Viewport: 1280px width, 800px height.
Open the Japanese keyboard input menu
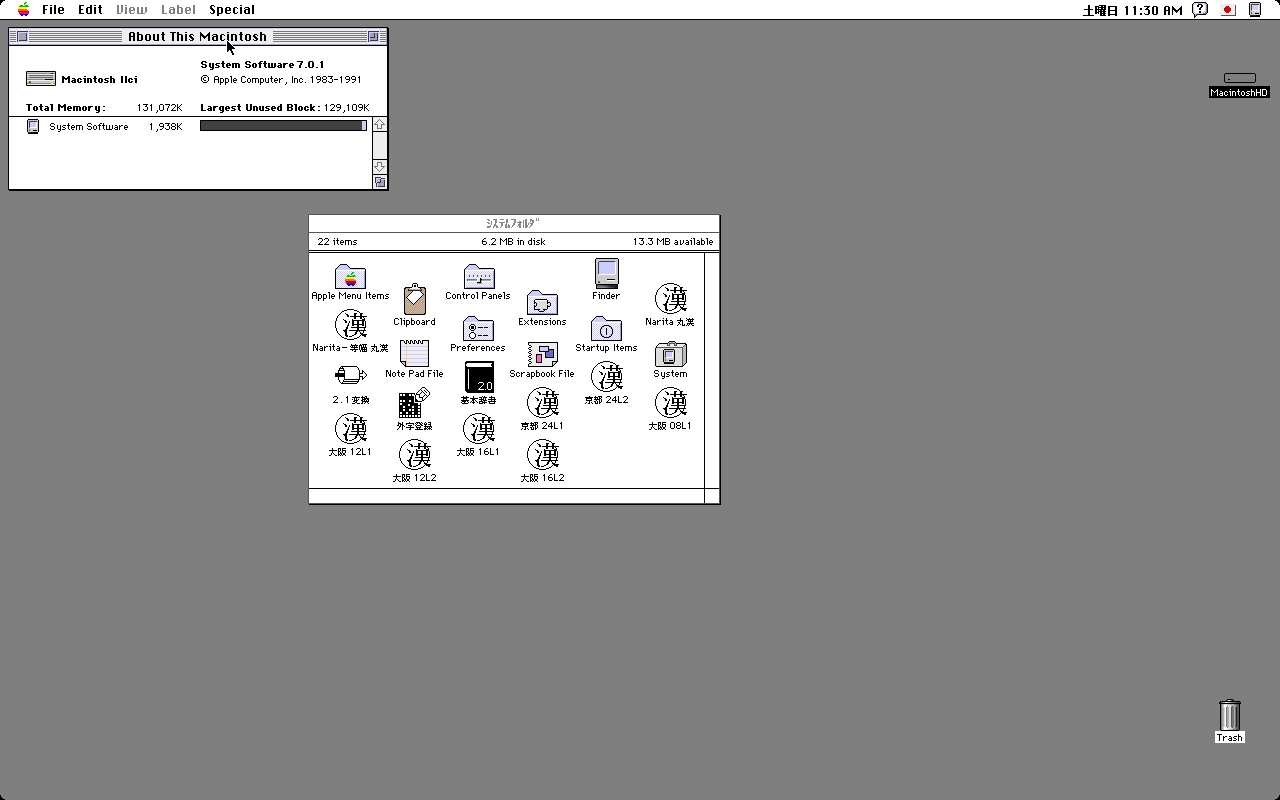coord(1227,9)
